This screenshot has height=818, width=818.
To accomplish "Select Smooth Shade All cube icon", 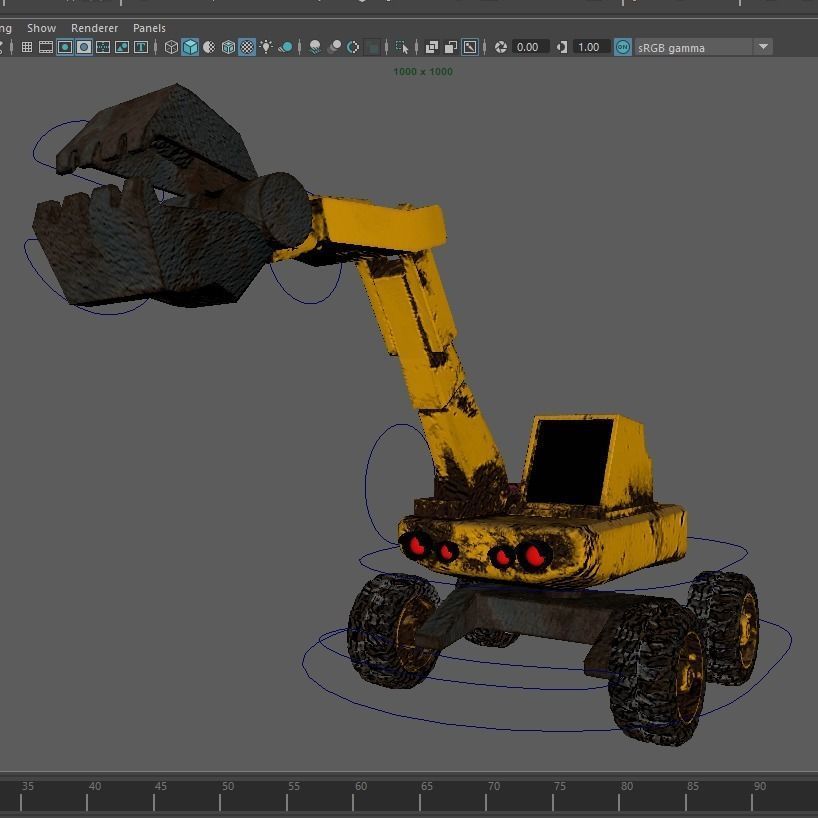I will (x=190, y=47).
